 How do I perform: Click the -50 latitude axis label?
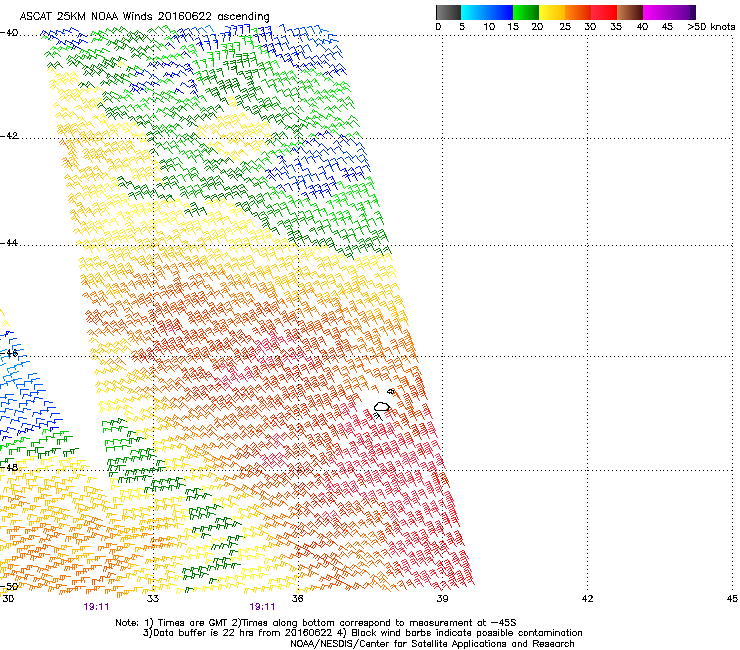[x=9, y=586]
